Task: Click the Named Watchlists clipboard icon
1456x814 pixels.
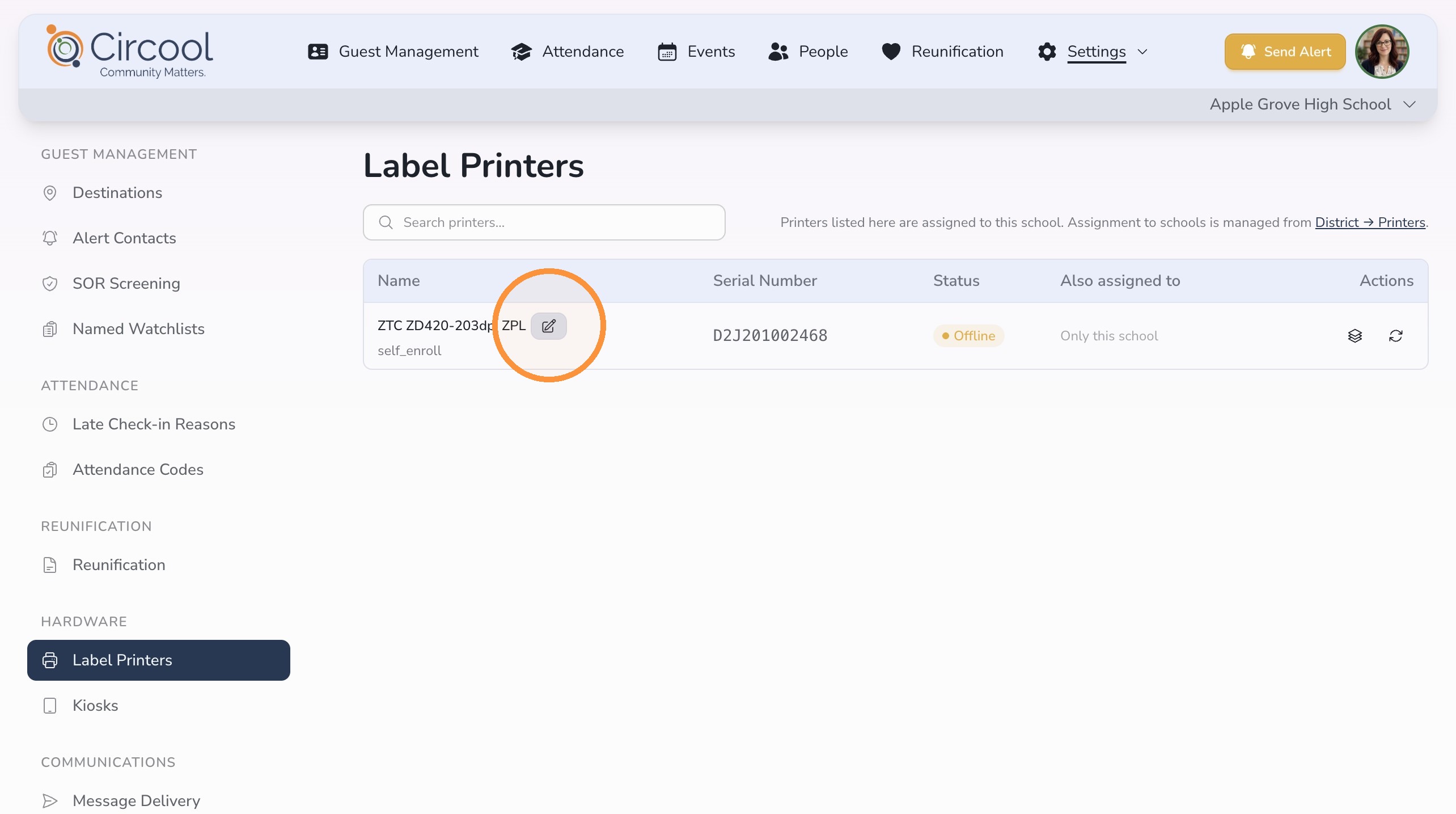Action: (x=50, y=329)
